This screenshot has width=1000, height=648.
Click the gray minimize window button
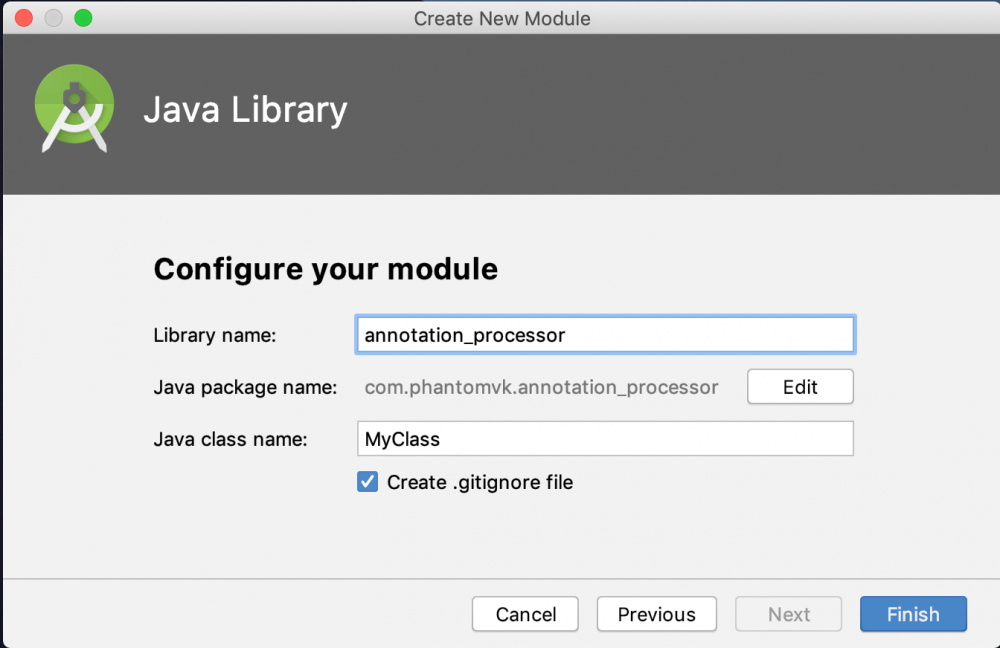pyautogui.click(x=54, y=18)
